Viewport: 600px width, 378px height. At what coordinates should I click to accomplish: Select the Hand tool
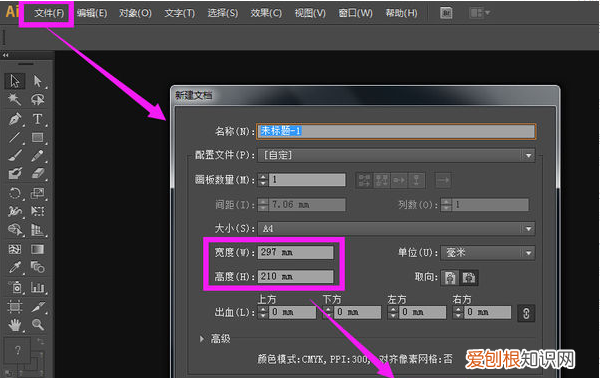click(x=15, y=325)
